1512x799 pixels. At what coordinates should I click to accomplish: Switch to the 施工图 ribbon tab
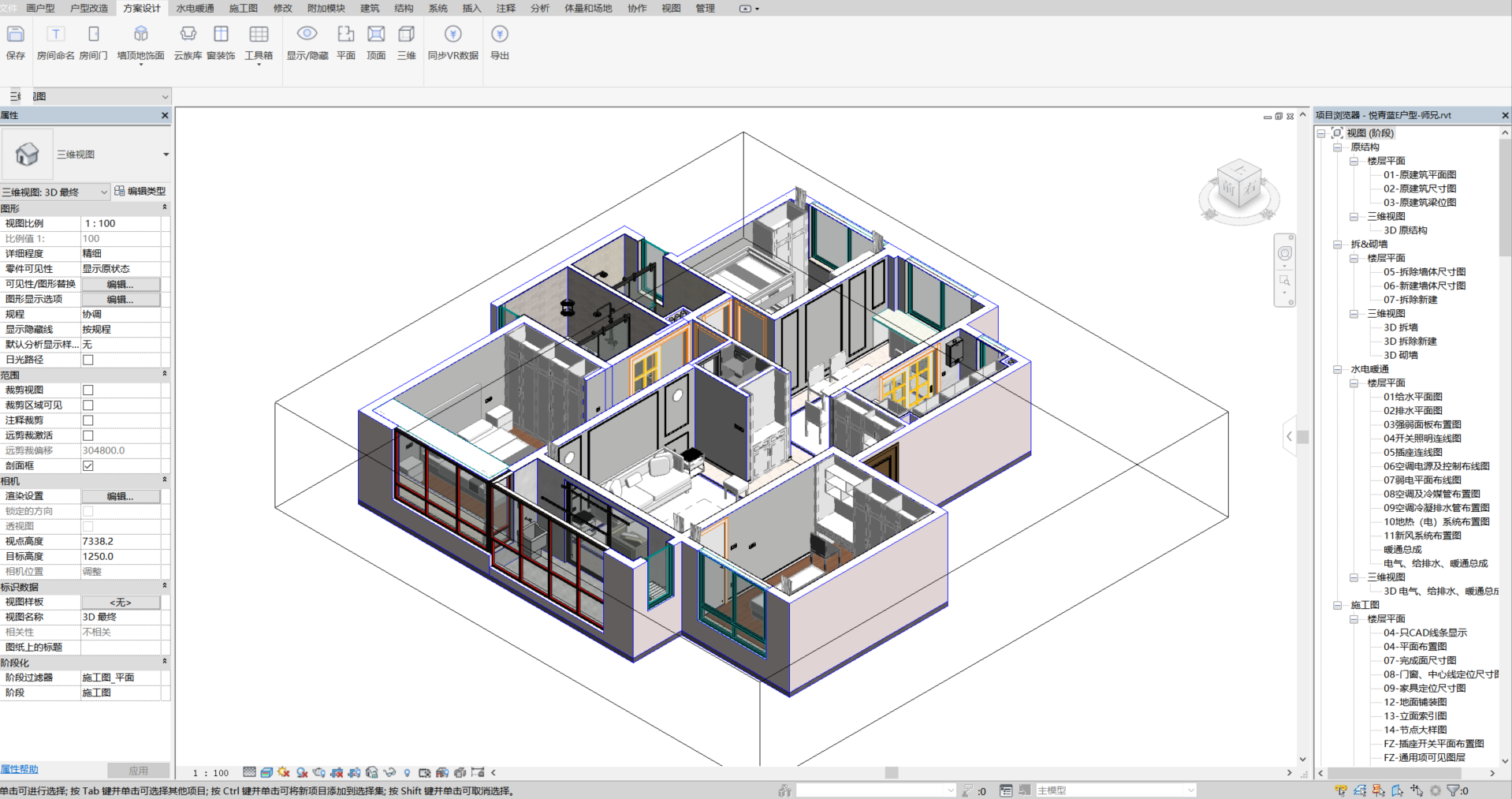click(243, 9)
